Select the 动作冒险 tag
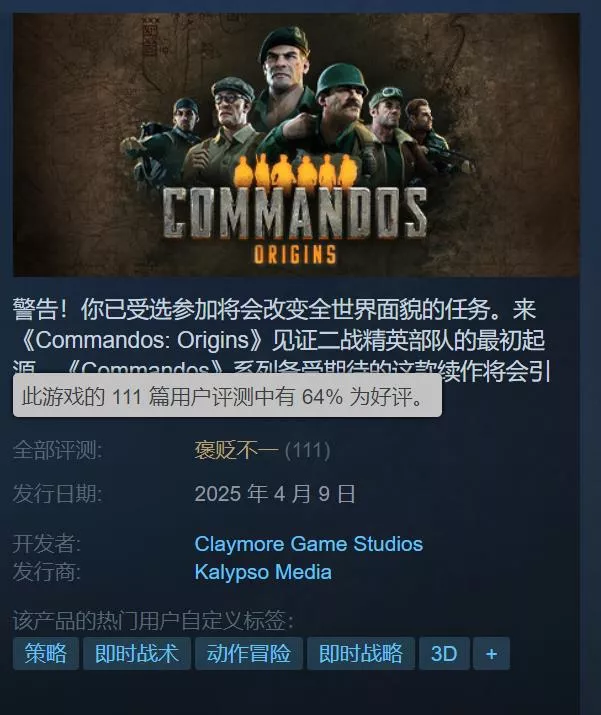Screen dimensions: 601x715 [249, 653]
